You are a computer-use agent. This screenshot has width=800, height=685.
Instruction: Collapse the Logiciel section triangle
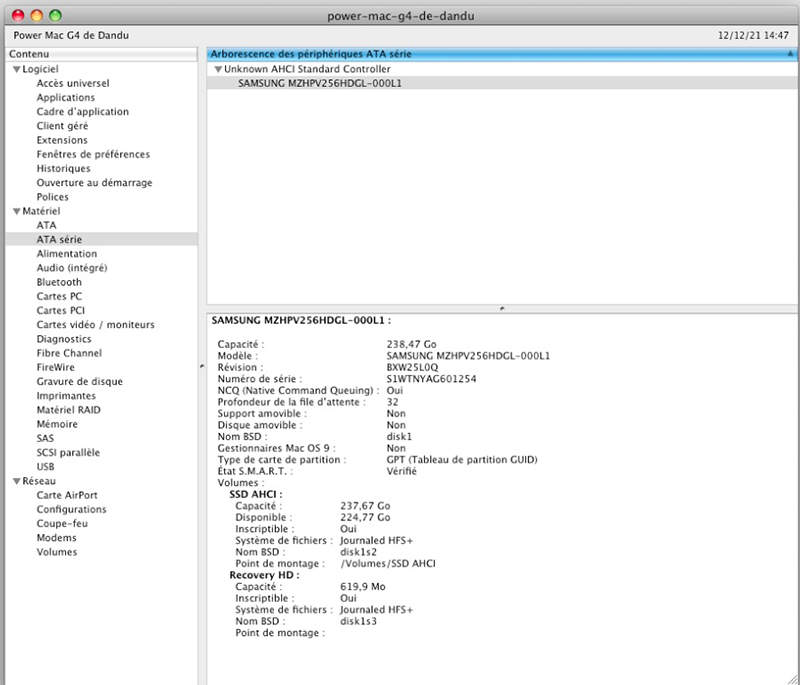click(16, 70)
